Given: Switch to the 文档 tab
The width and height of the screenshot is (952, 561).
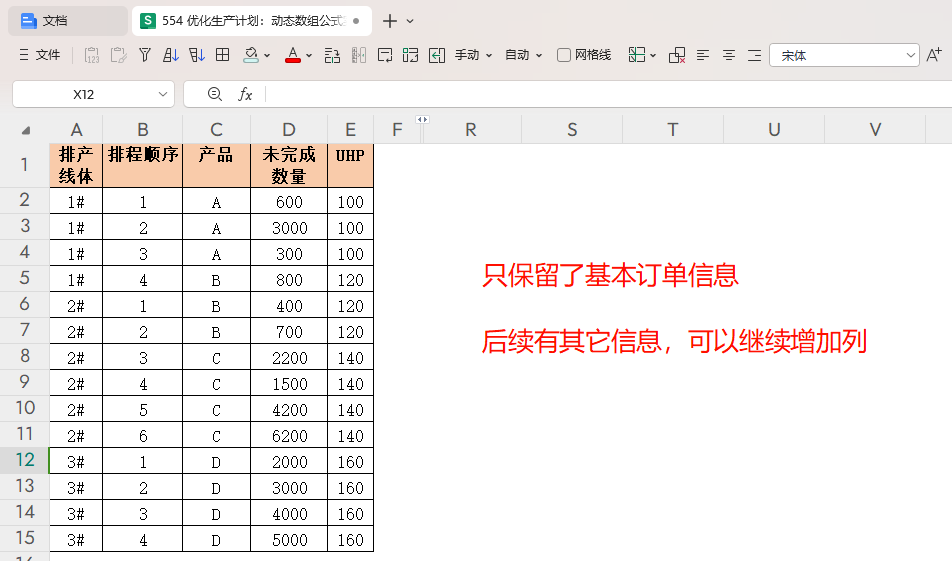Looking at the screenshot, I should coord(67,21).
